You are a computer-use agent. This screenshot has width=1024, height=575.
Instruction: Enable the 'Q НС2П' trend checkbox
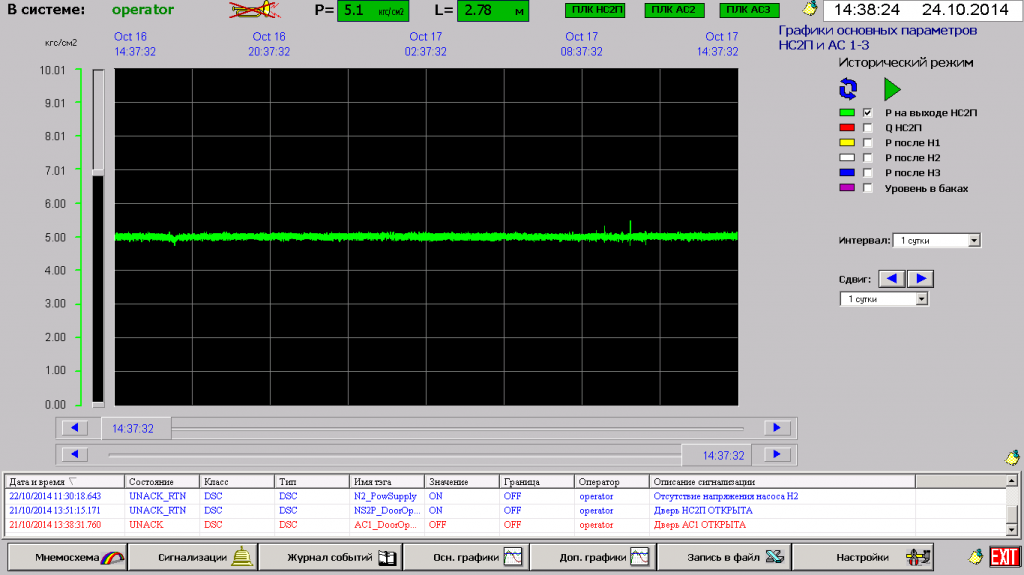coord(868,128)
